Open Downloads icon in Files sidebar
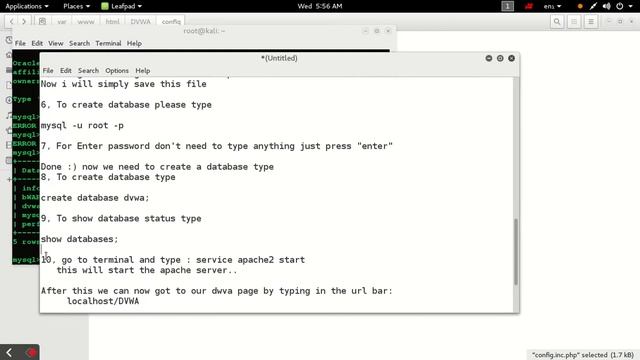 click(9, 100)
